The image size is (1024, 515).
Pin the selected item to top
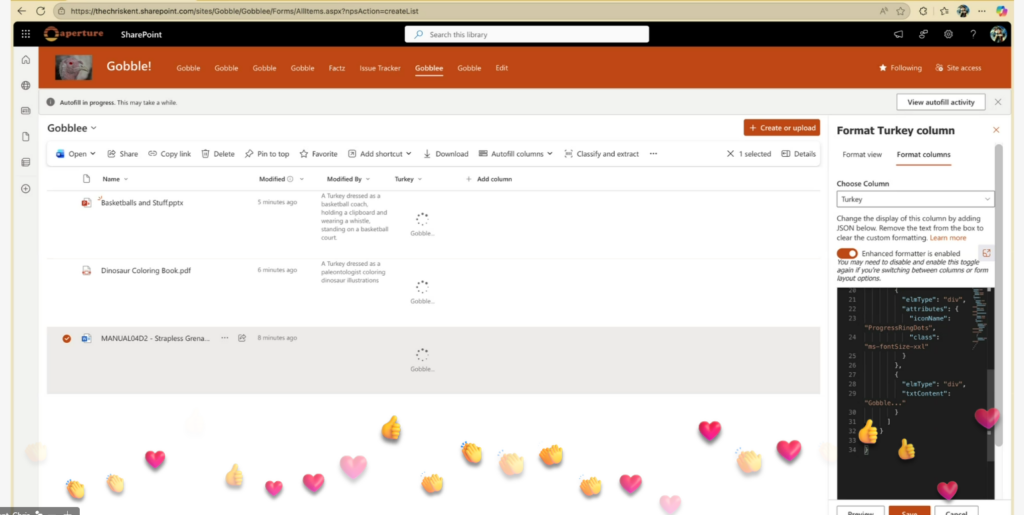tap(267, 154)
